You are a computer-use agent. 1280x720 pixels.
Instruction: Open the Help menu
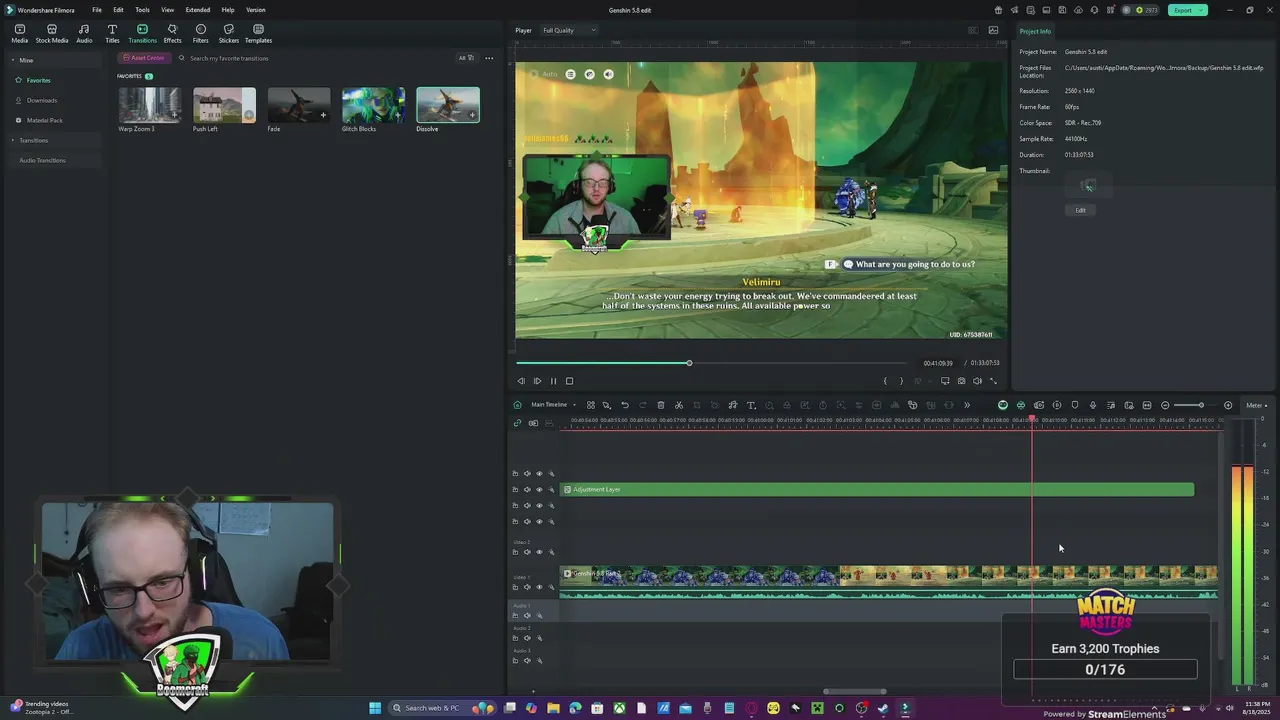(228, 10)
